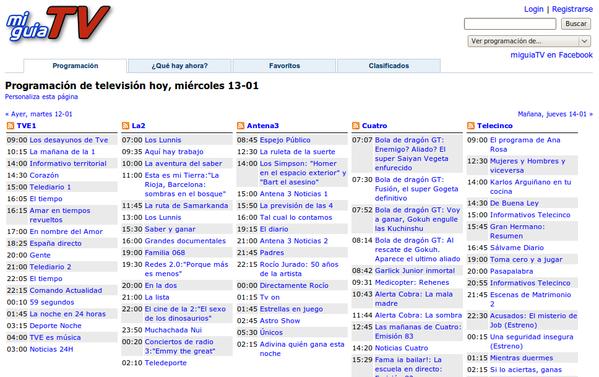
Task: Open Amar en tiempos revueltos
Action: tap(60, 215)
